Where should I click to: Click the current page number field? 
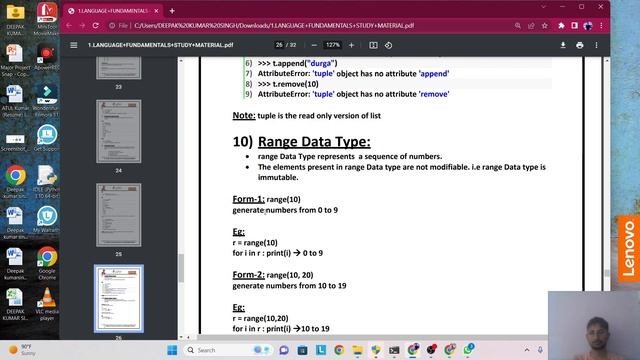point(279,45)
